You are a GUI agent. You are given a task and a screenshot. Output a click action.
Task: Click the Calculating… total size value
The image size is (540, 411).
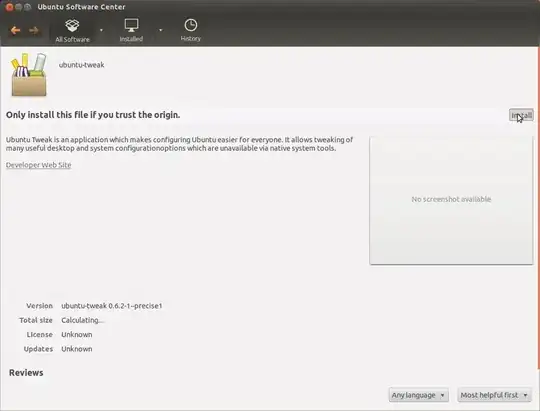tap(82, 320)
